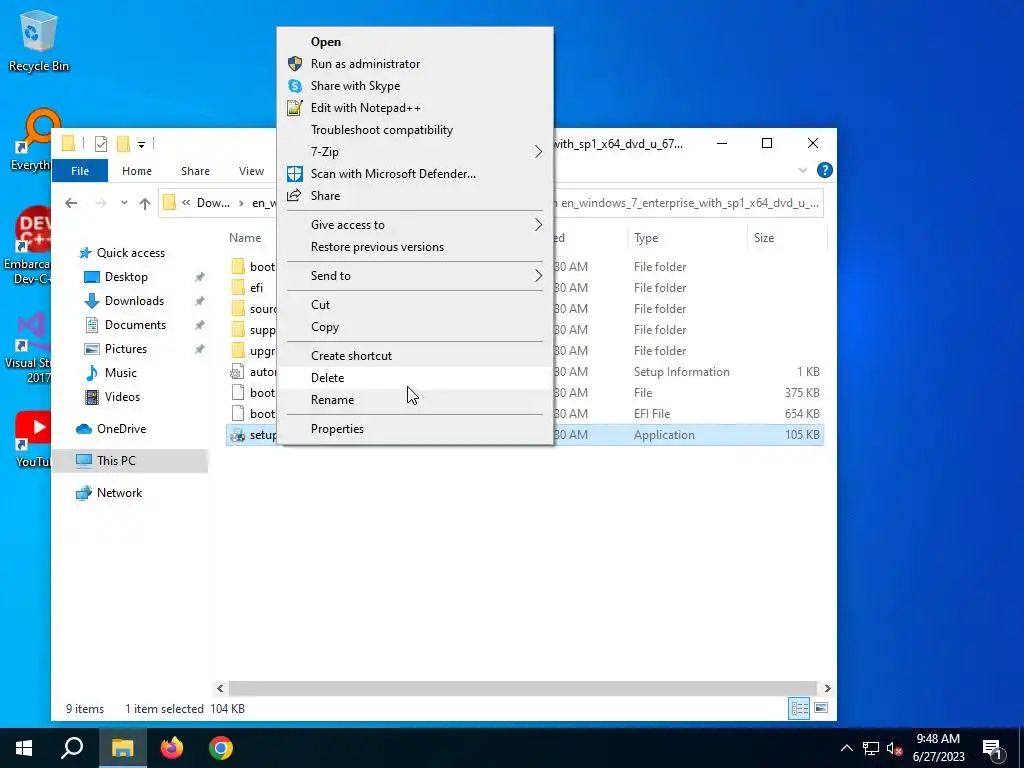Switch to the View ribbon tab
The height and width of the screenshot is (768, 1024).
tap(251, 171)
